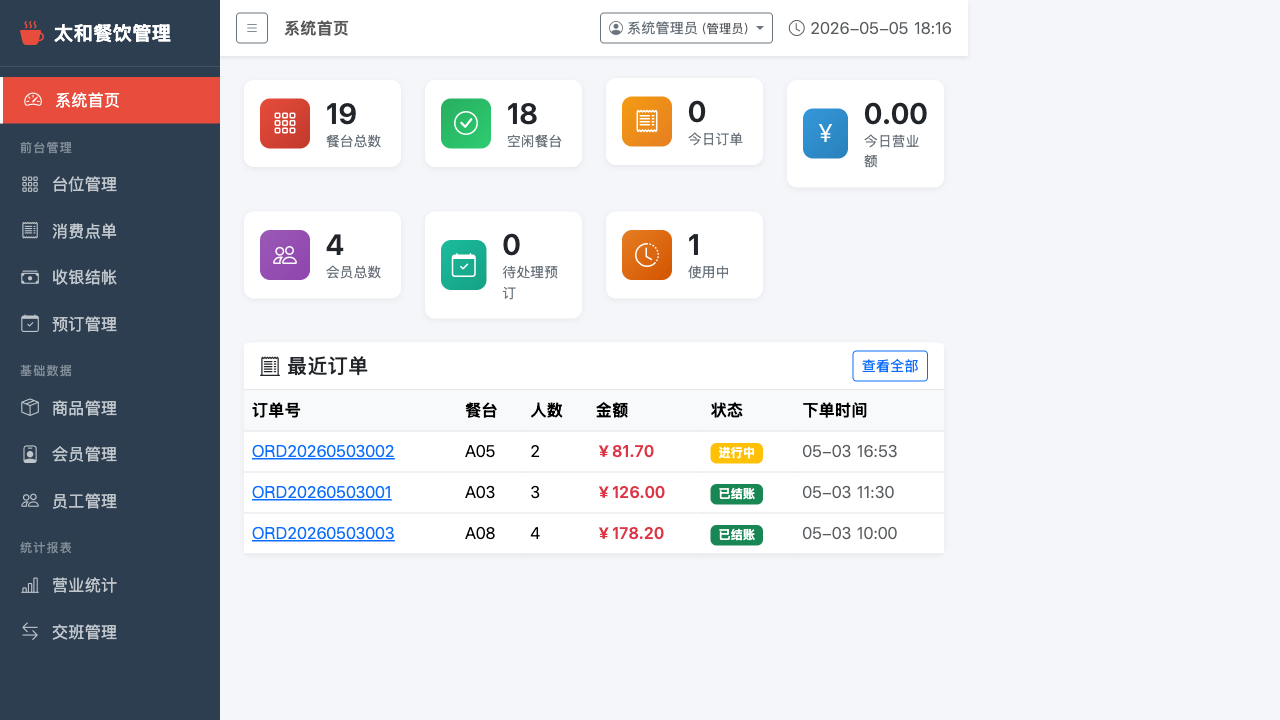Open 会员管理 in the sidebar
Viewport: 1280px width, 720px height.
pos(110,454)
